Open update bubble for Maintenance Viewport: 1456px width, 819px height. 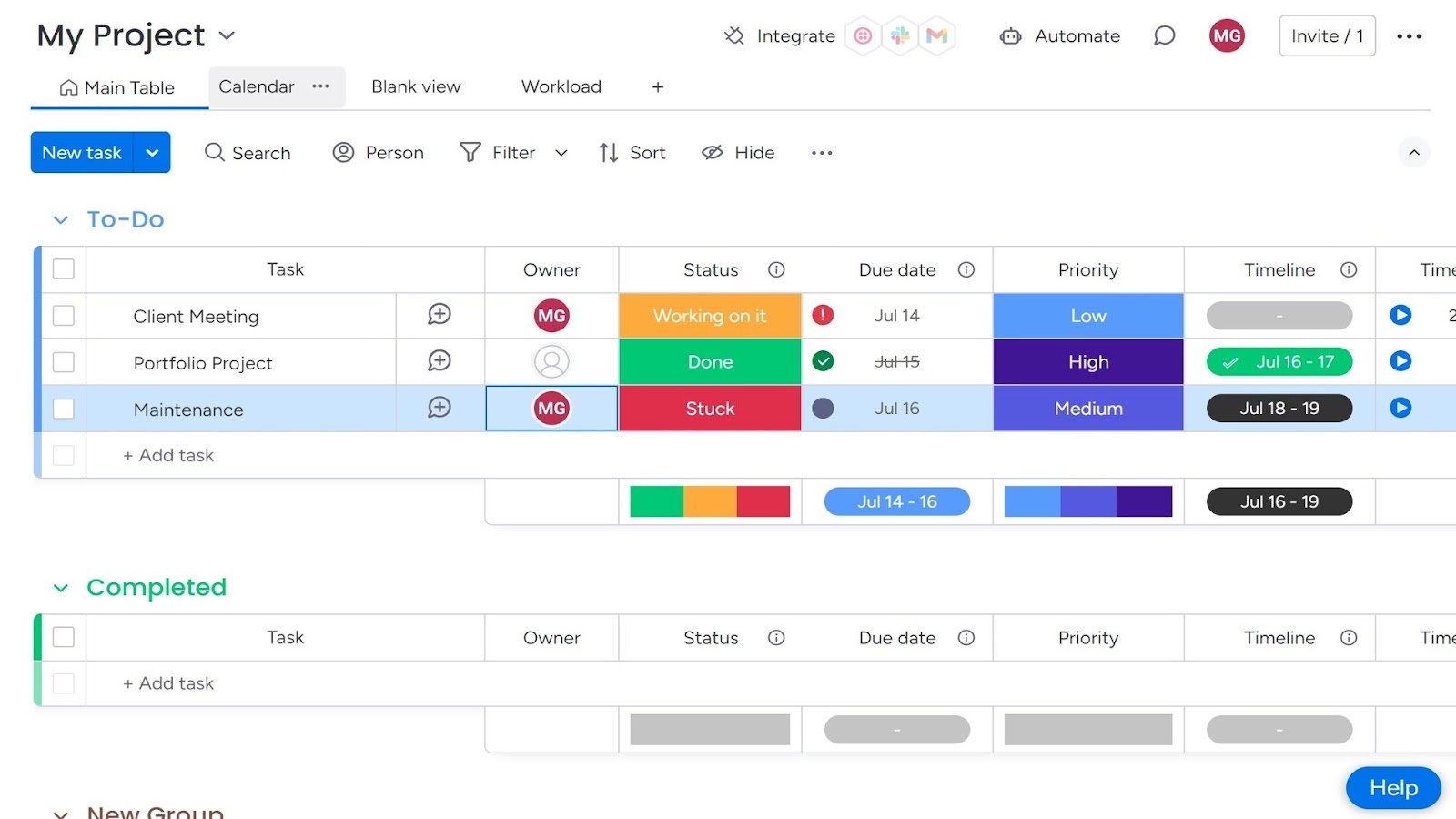click(x=440, y=408)
